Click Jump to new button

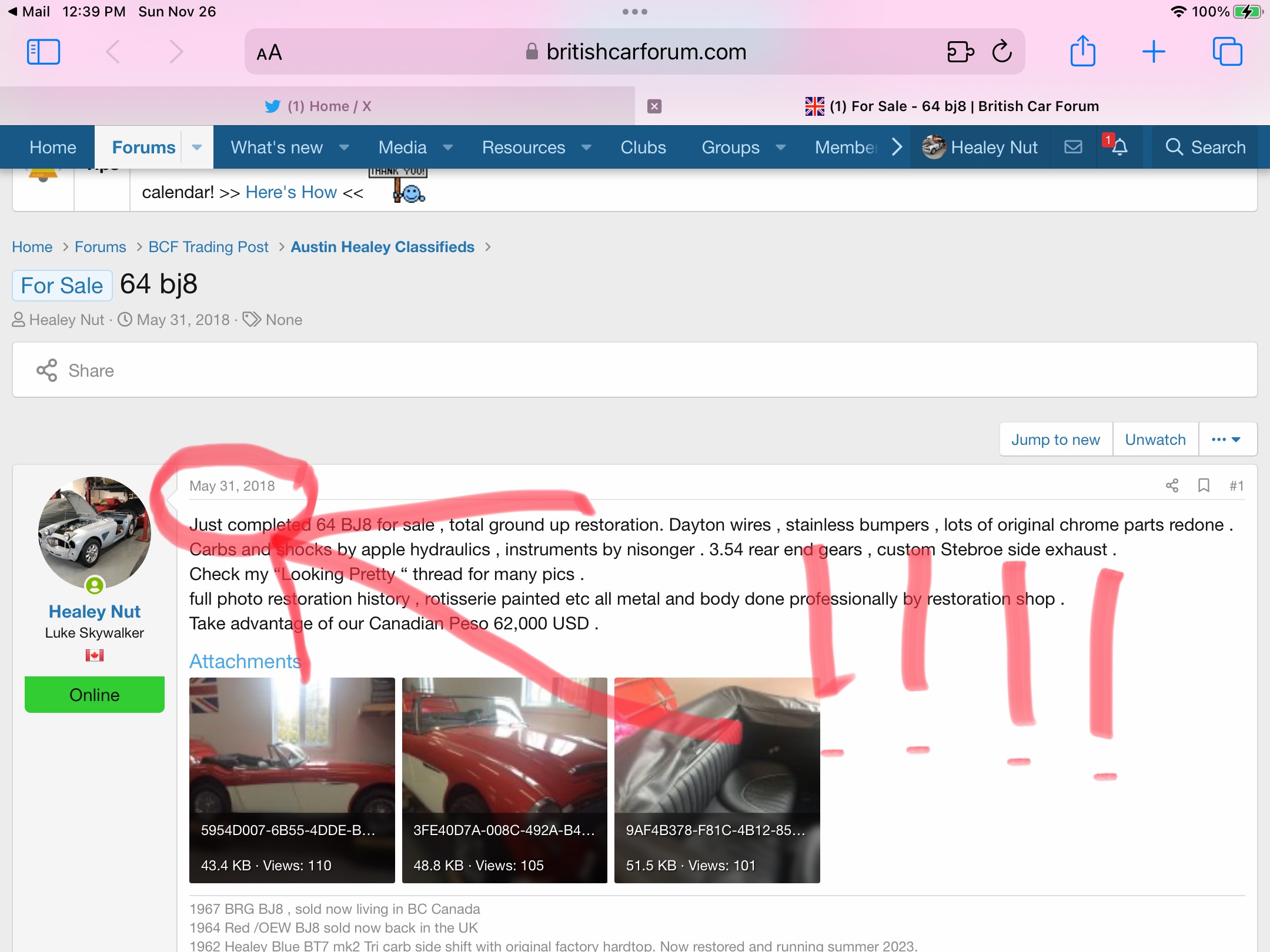[x=1055, y=440]
